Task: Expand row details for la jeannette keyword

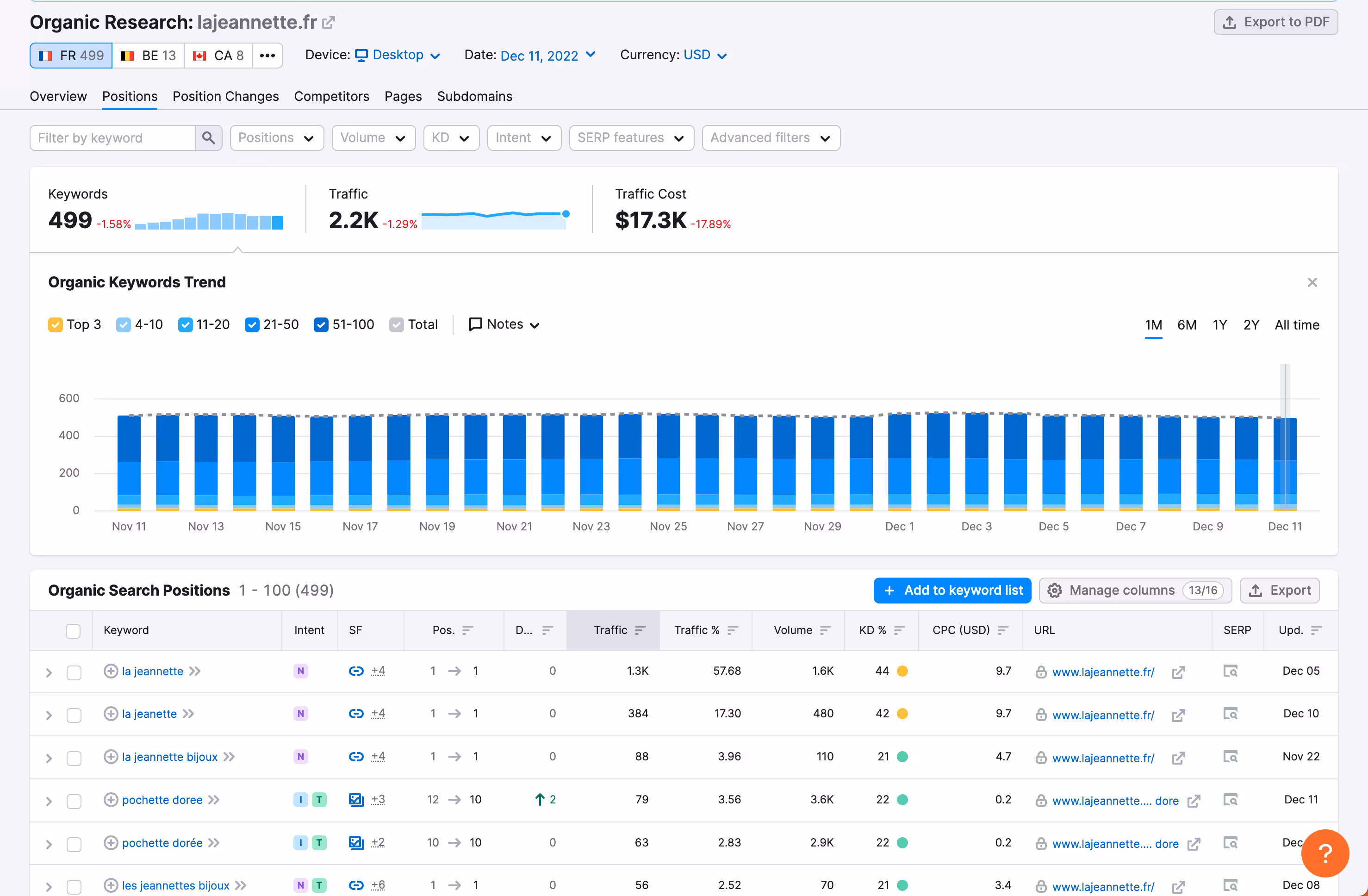Action: [x=49, y=672]
